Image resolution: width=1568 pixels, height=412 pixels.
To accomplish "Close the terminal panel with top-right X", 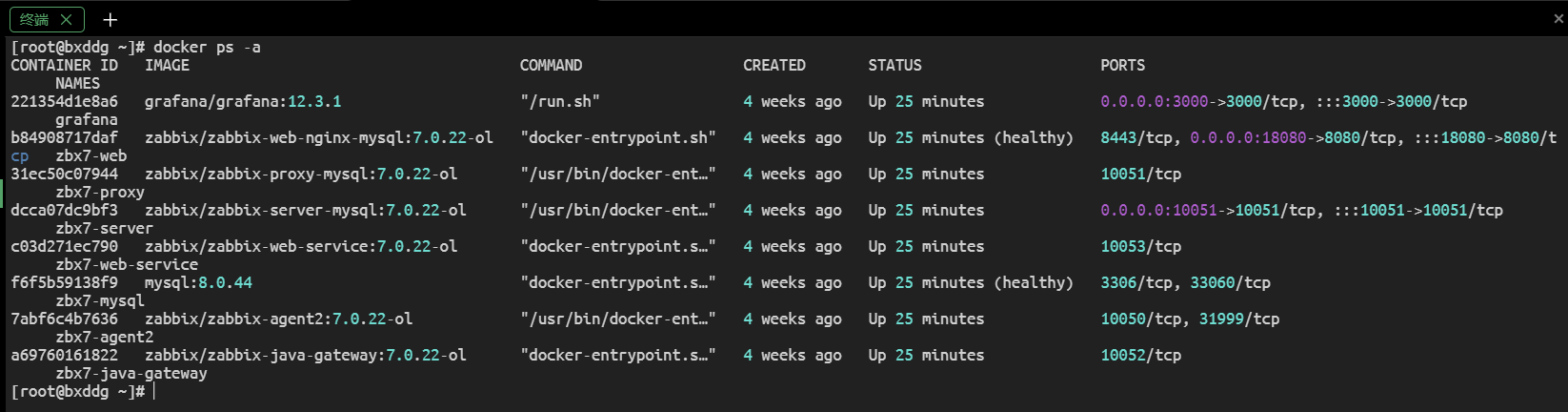I will (1558, 19).
